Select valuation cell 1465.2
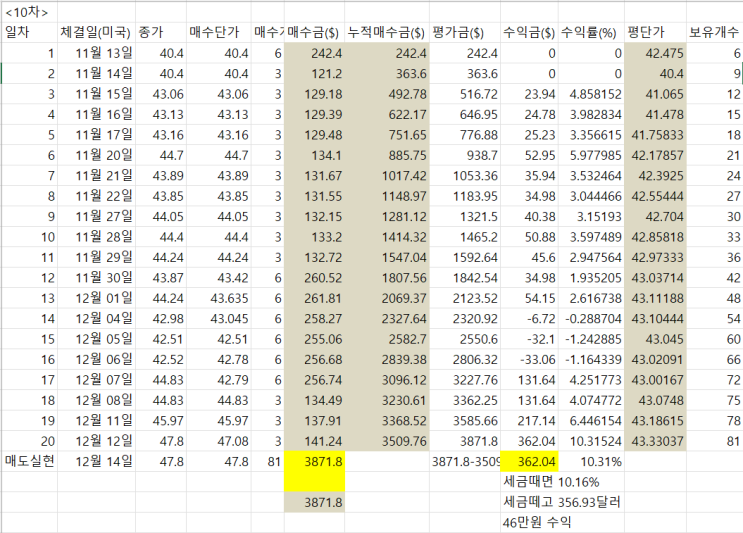The width and height of the screenshot is (743, 533). [x=465, y=237]
